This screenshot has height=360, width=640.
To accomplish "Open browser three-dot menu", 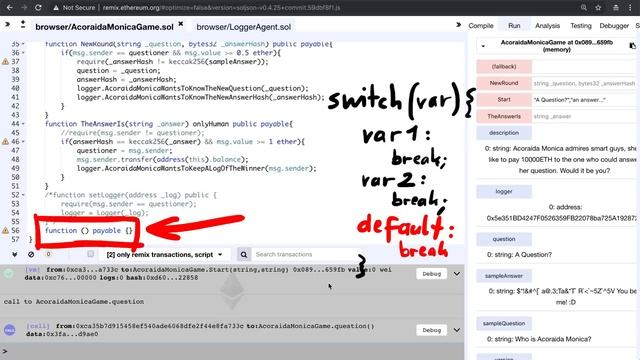I will (x=630, y=7).
